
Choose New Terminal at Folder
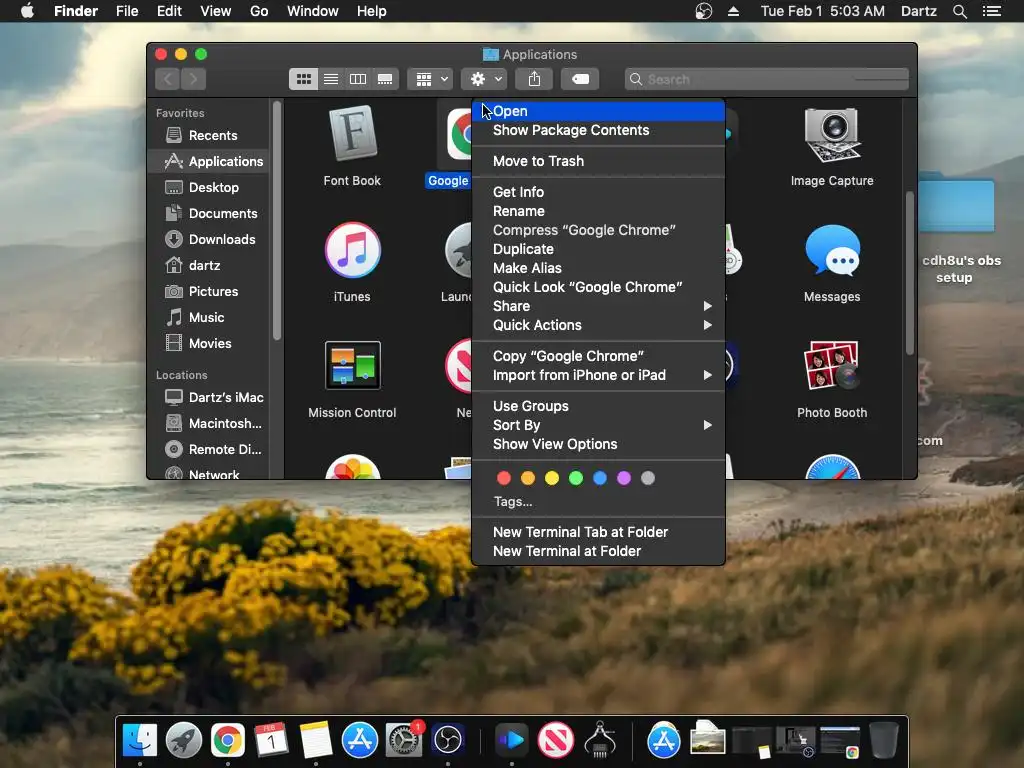tap(598, 551)
